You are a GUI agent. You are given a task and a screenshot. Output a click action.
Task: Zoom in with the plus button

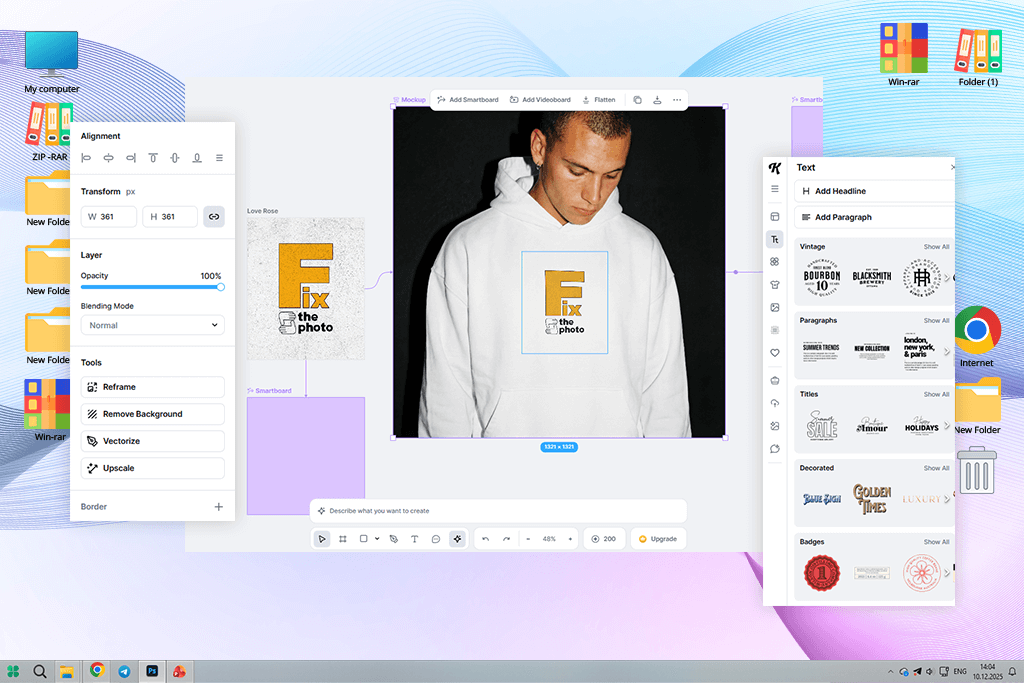[570, 539]
